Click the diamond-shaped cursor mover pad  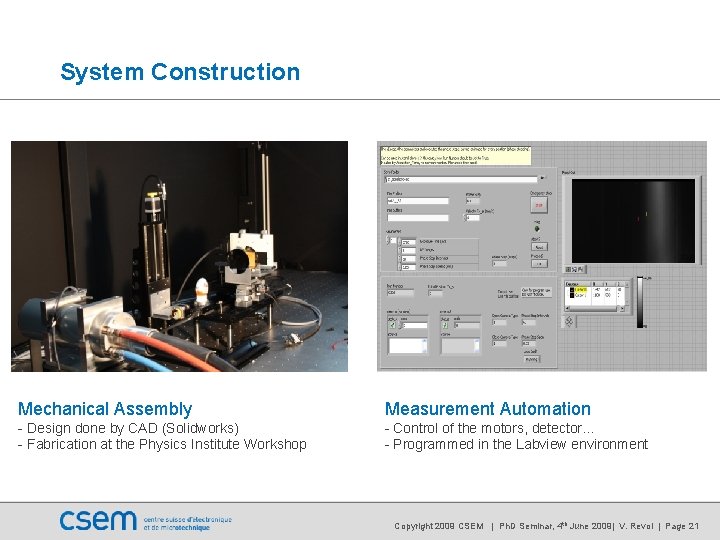click(x=569, y=321)
